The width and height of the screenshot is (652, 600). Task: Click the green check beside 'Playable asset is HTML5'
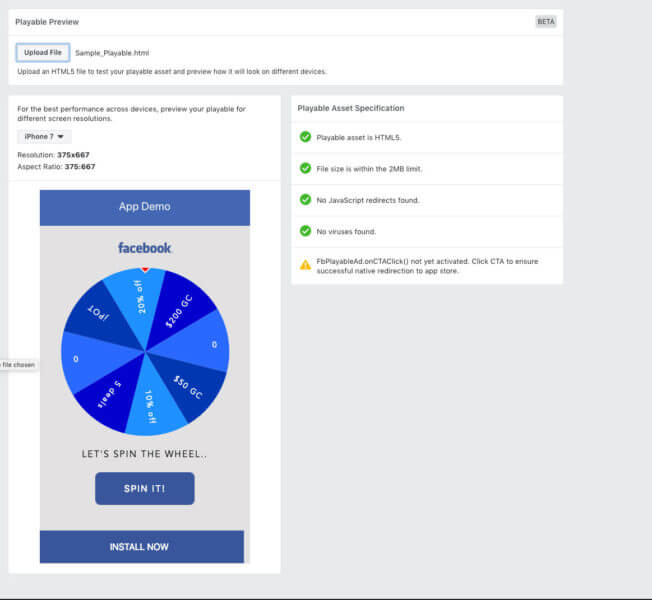(x=305, y=137)
